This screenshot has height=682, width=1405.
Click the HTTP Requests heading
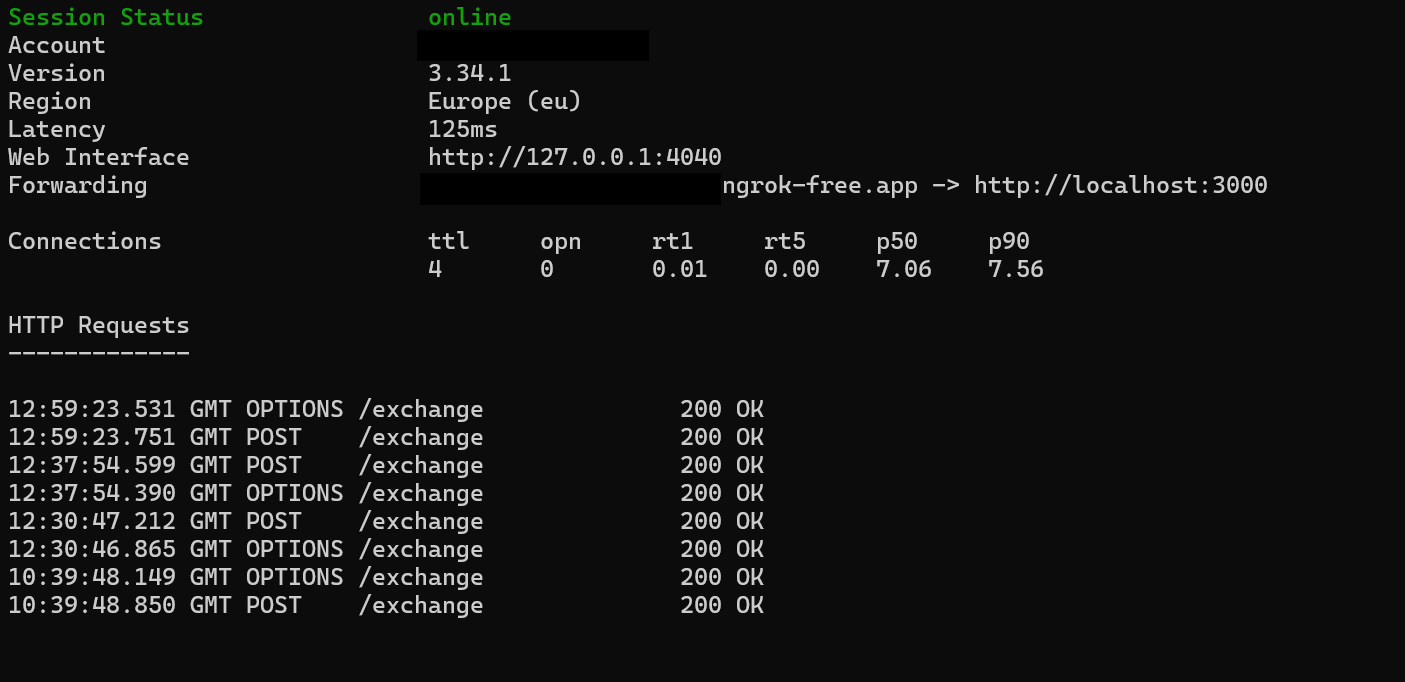click(x=98, y=326)
